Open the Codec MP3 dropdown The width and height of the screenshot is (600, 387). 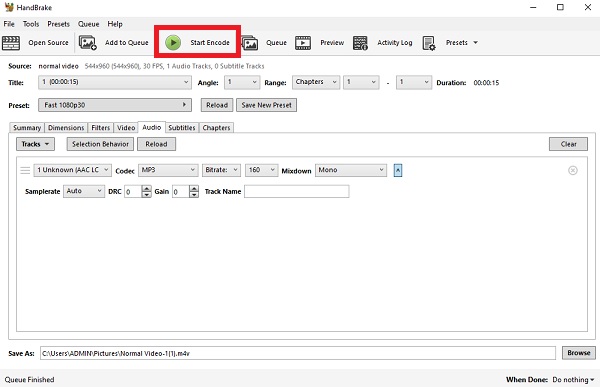point(168,170)
